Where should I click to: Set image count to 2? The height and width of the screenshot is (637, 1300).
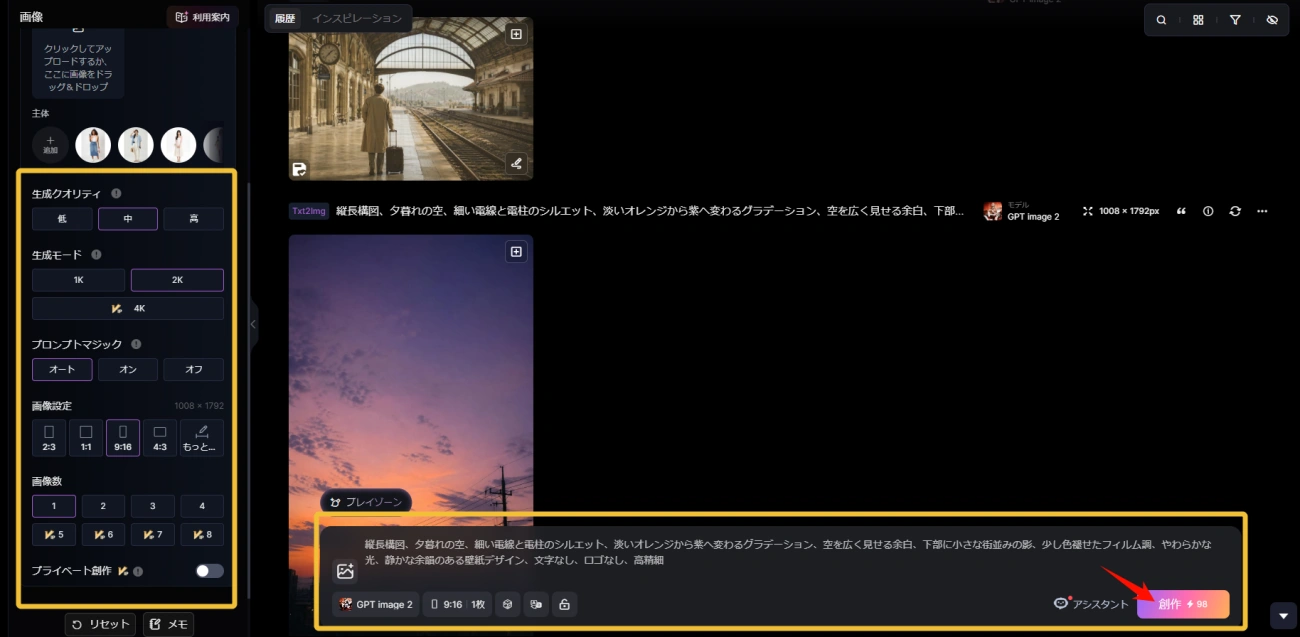103,506
